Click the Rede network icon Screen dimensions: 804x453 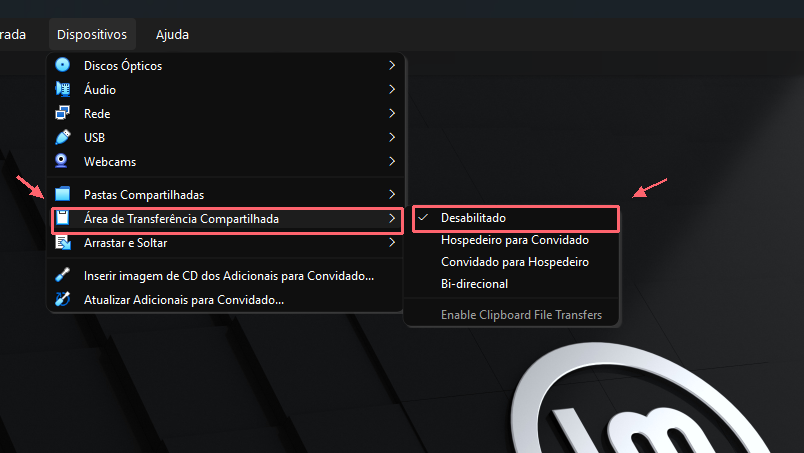[x=63, y=113]
